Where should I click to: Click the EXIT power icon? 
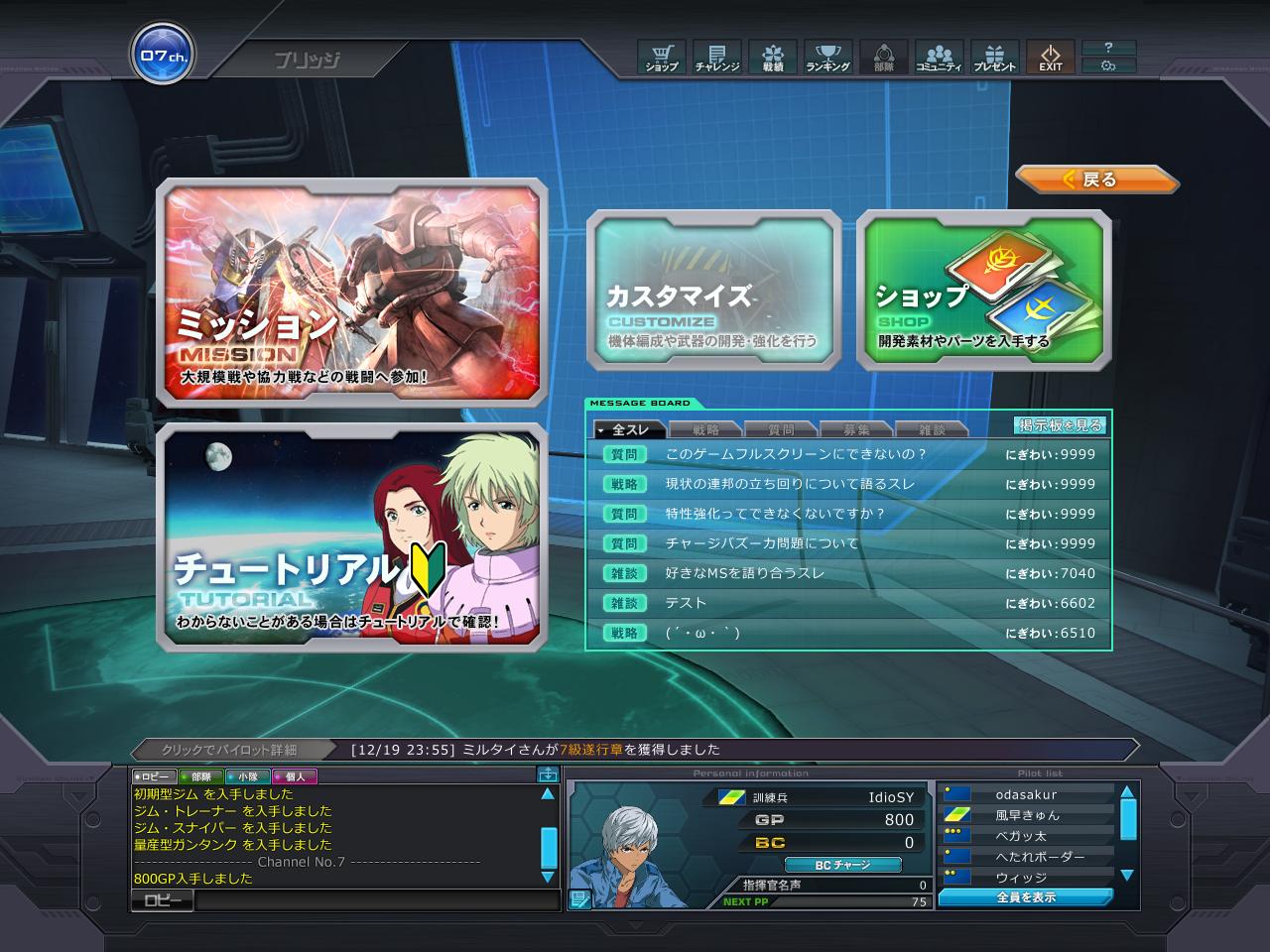coord(1050,57)
